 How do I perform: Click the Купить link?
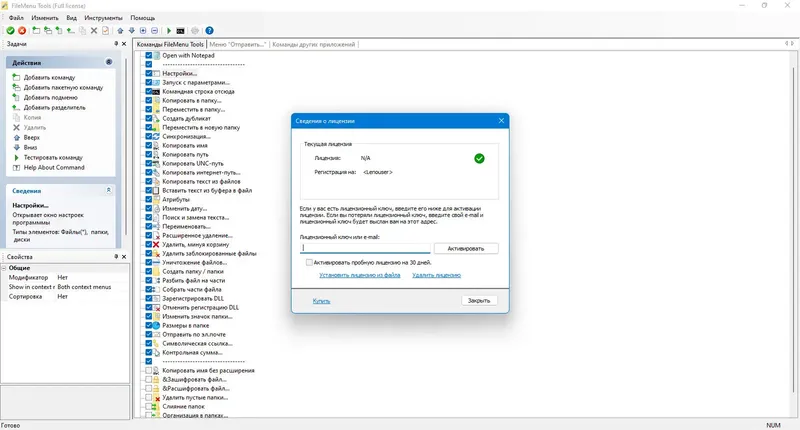(x=321, y=301)
